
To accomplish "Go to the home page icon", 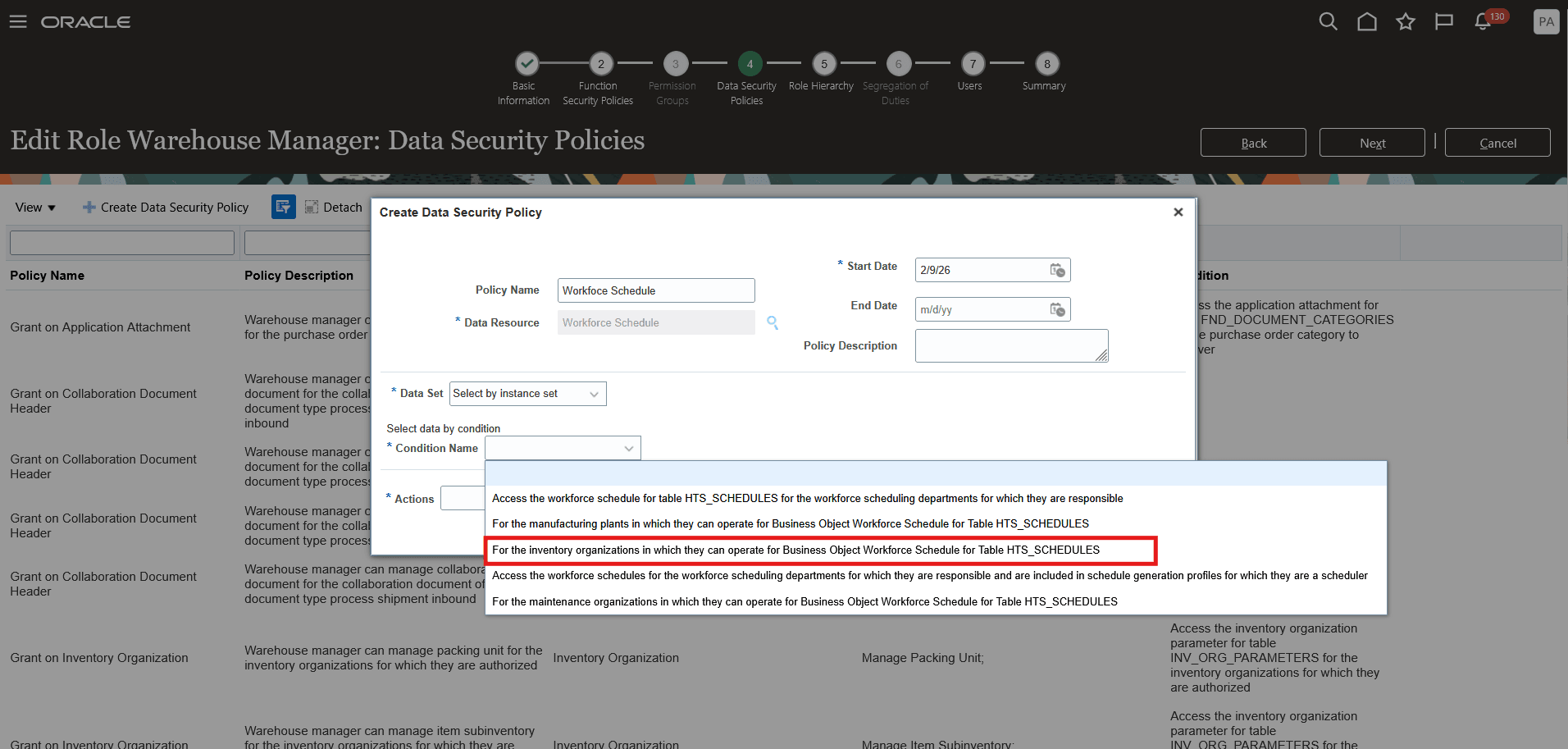I will pyautogui.click(x=1367, y=21).
